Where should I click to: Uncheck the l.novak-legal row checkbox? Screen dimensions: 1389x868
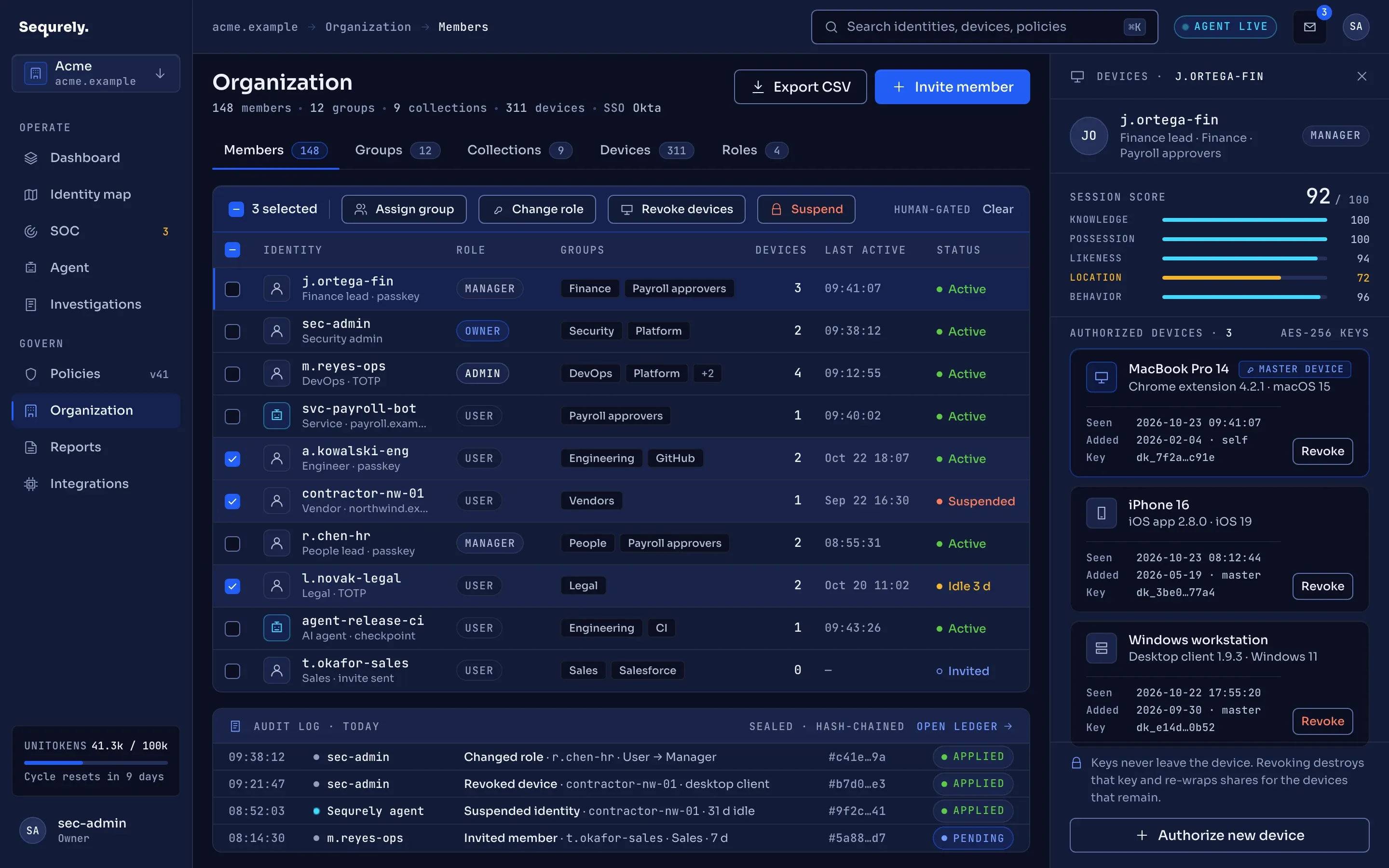[232, 586]
